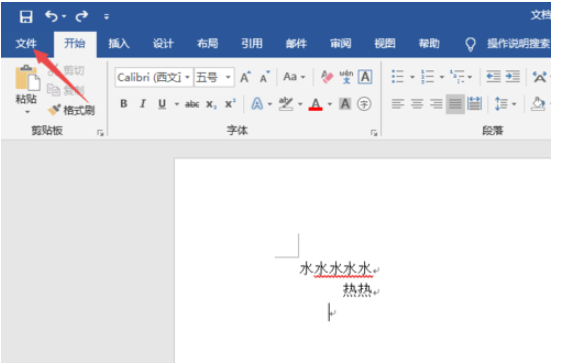568x363 pixels.
Task: Open the undo history dropdown arrow
Action: coord(64,16)
